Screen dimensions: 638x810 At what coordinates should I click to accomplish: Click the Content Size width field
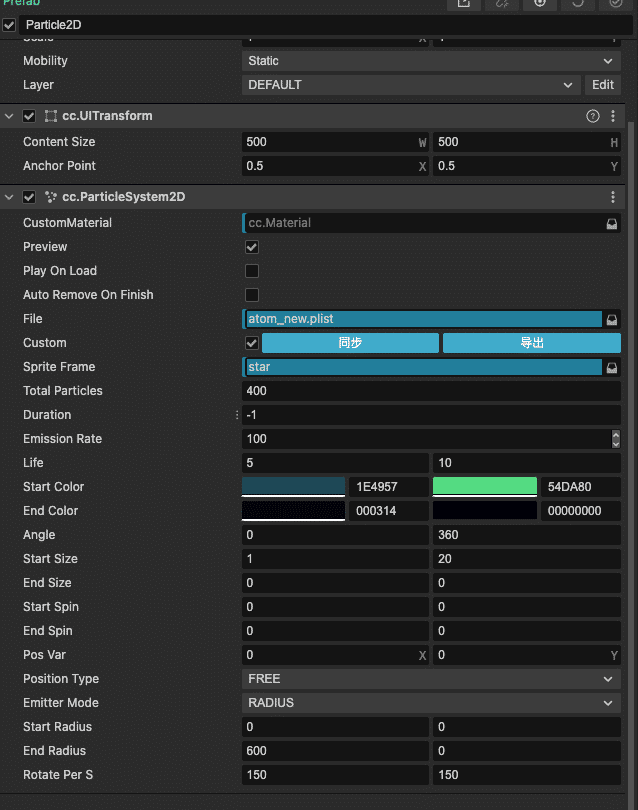335,142
